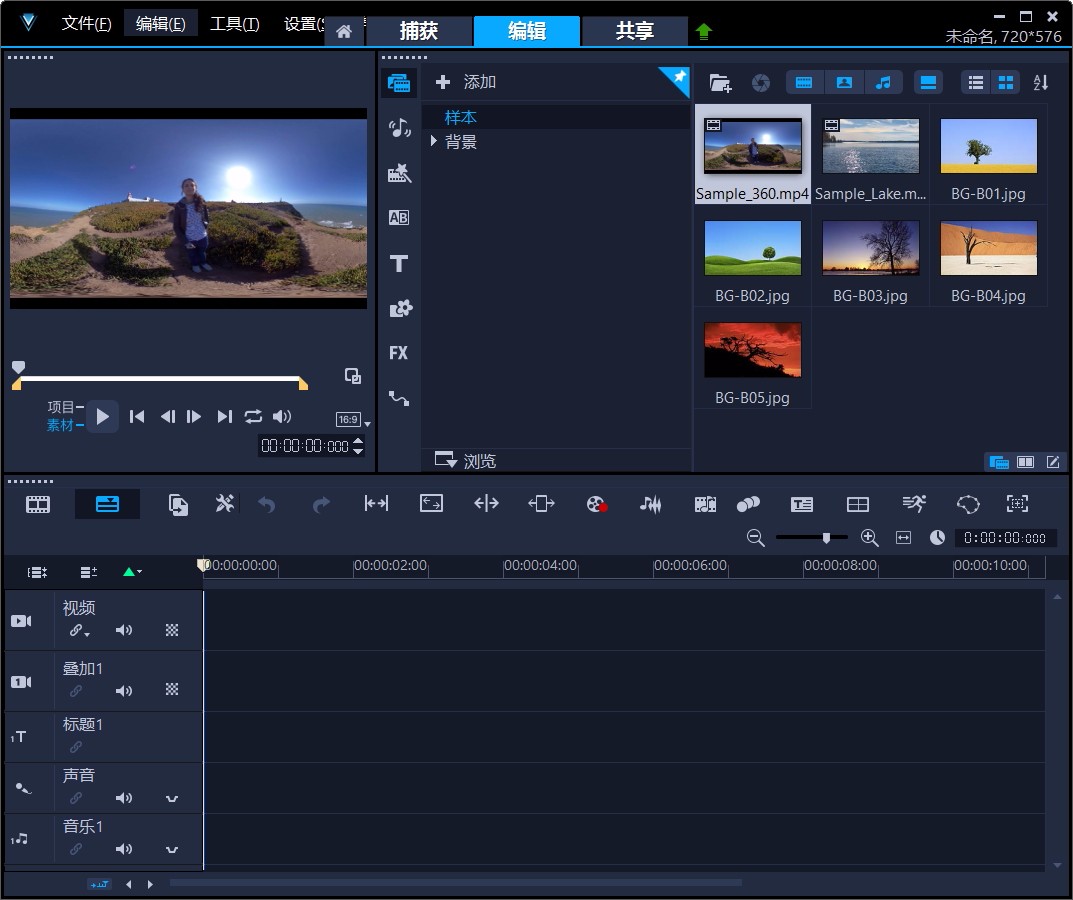Click the timeline zoom slider
Viewport: 1073px width, 900px height.
826,538
